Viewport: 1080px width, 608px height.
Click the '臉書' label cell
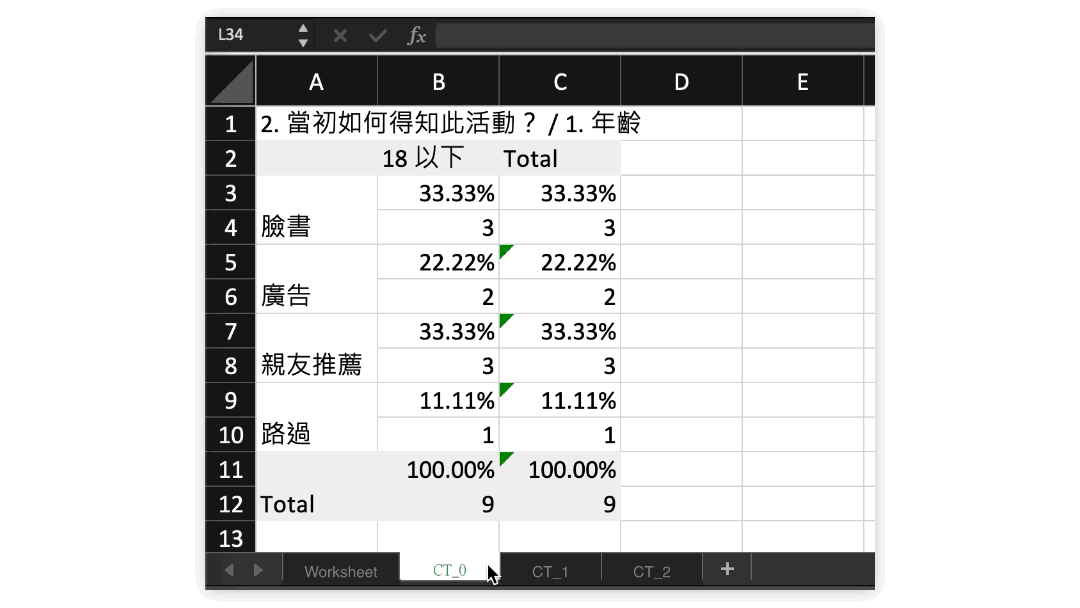(x=316, y=210)
